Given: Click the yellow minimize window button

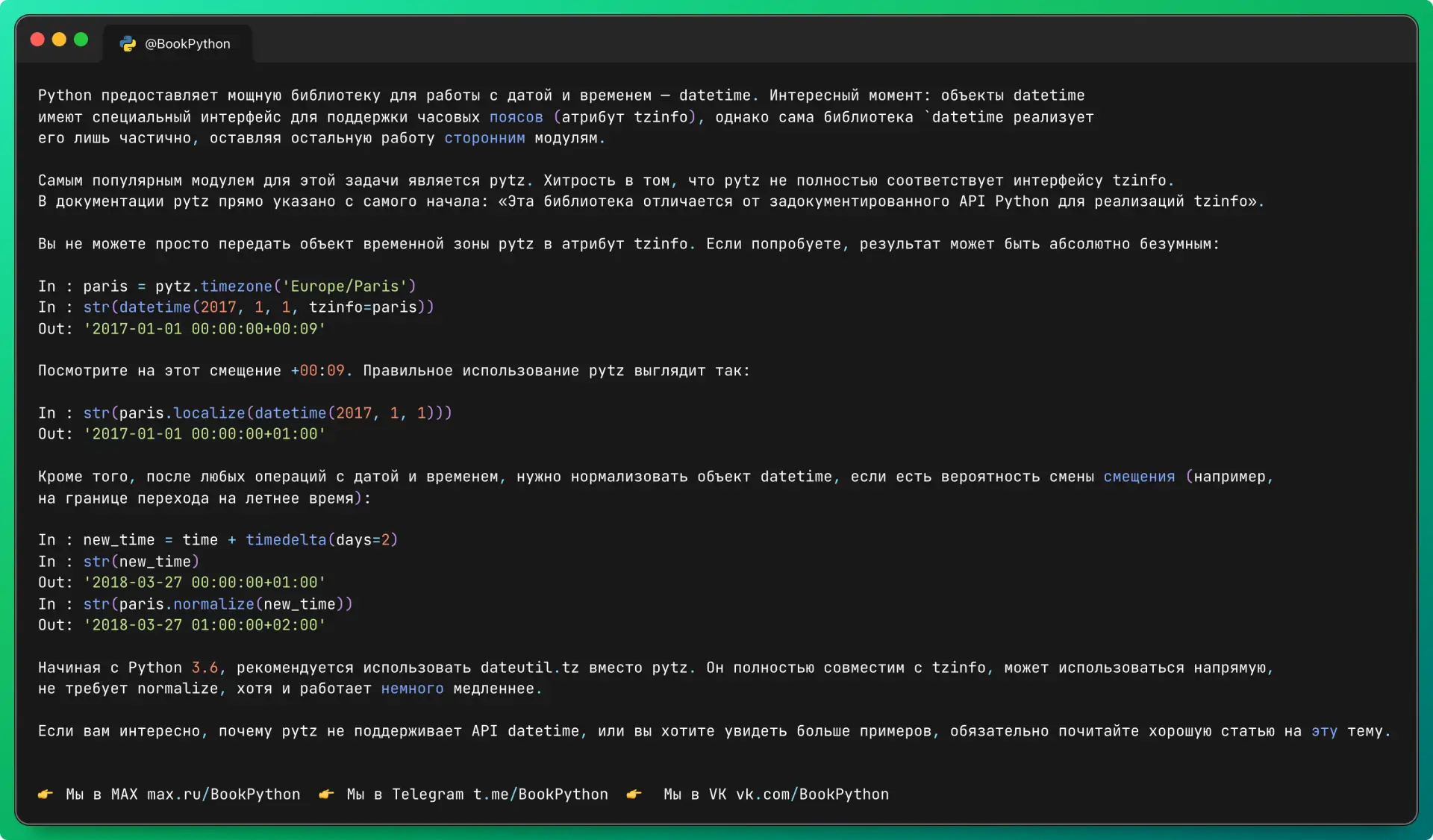Looking at the screenshot, I should 59,40.
